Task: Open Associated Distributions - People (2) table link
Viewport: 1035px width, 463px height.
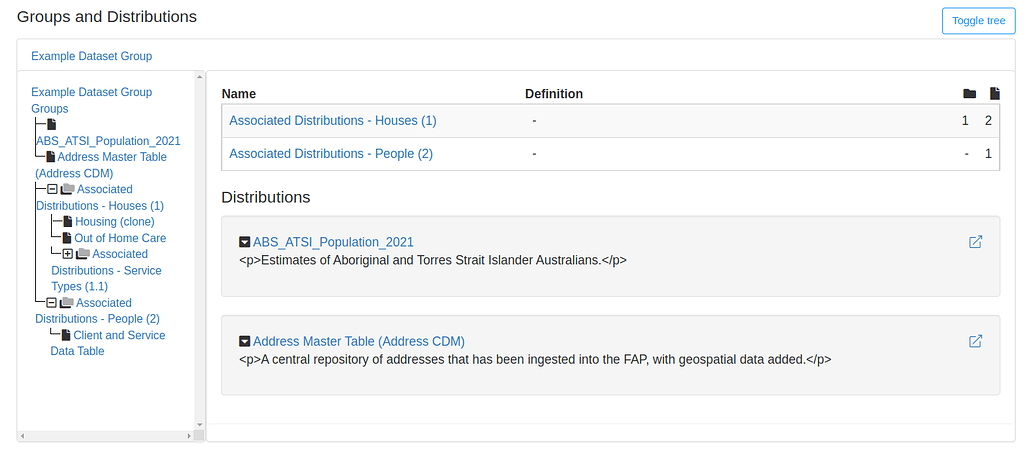Action: coord(331,154)
